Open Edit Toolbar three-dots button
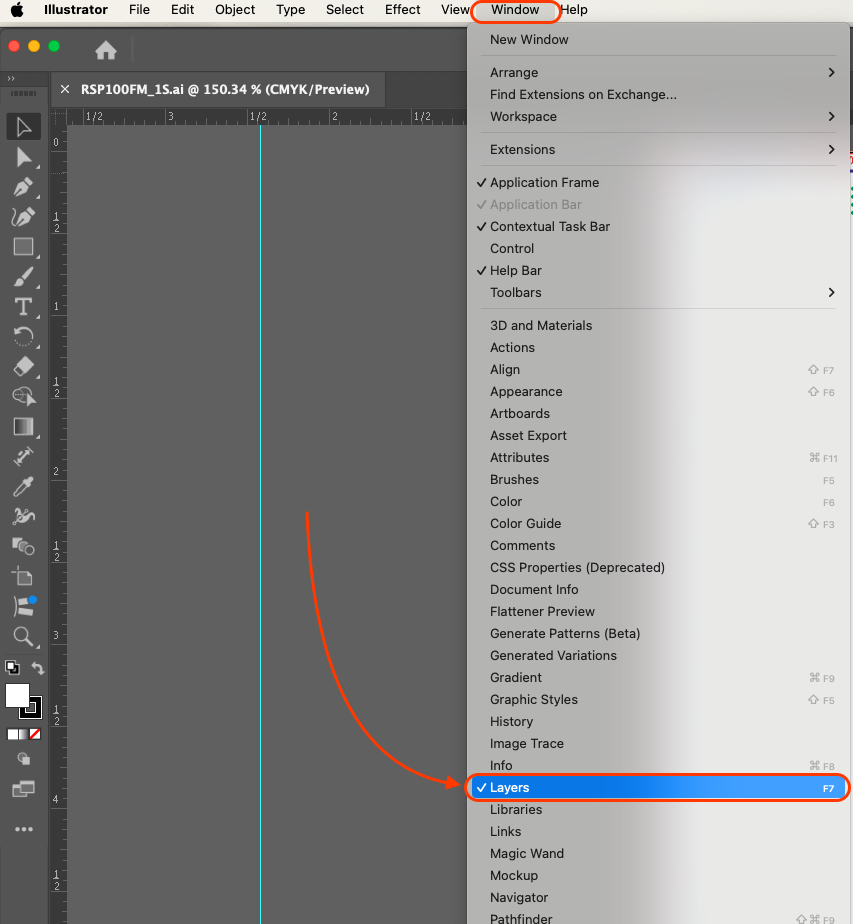 coord(24,829)
